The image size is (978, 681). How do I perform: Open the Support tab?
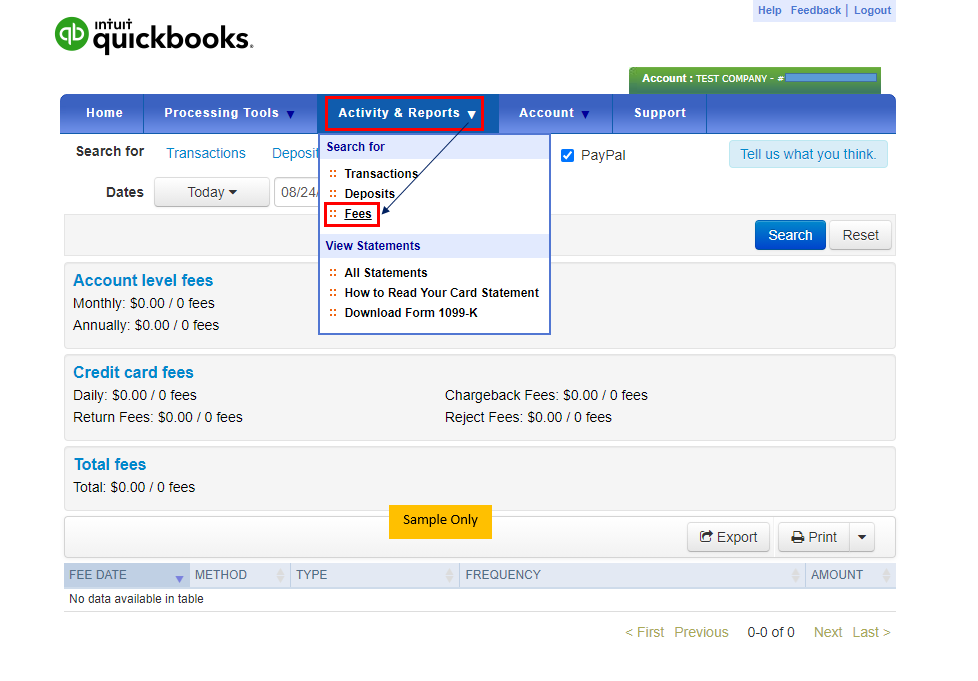660,114
